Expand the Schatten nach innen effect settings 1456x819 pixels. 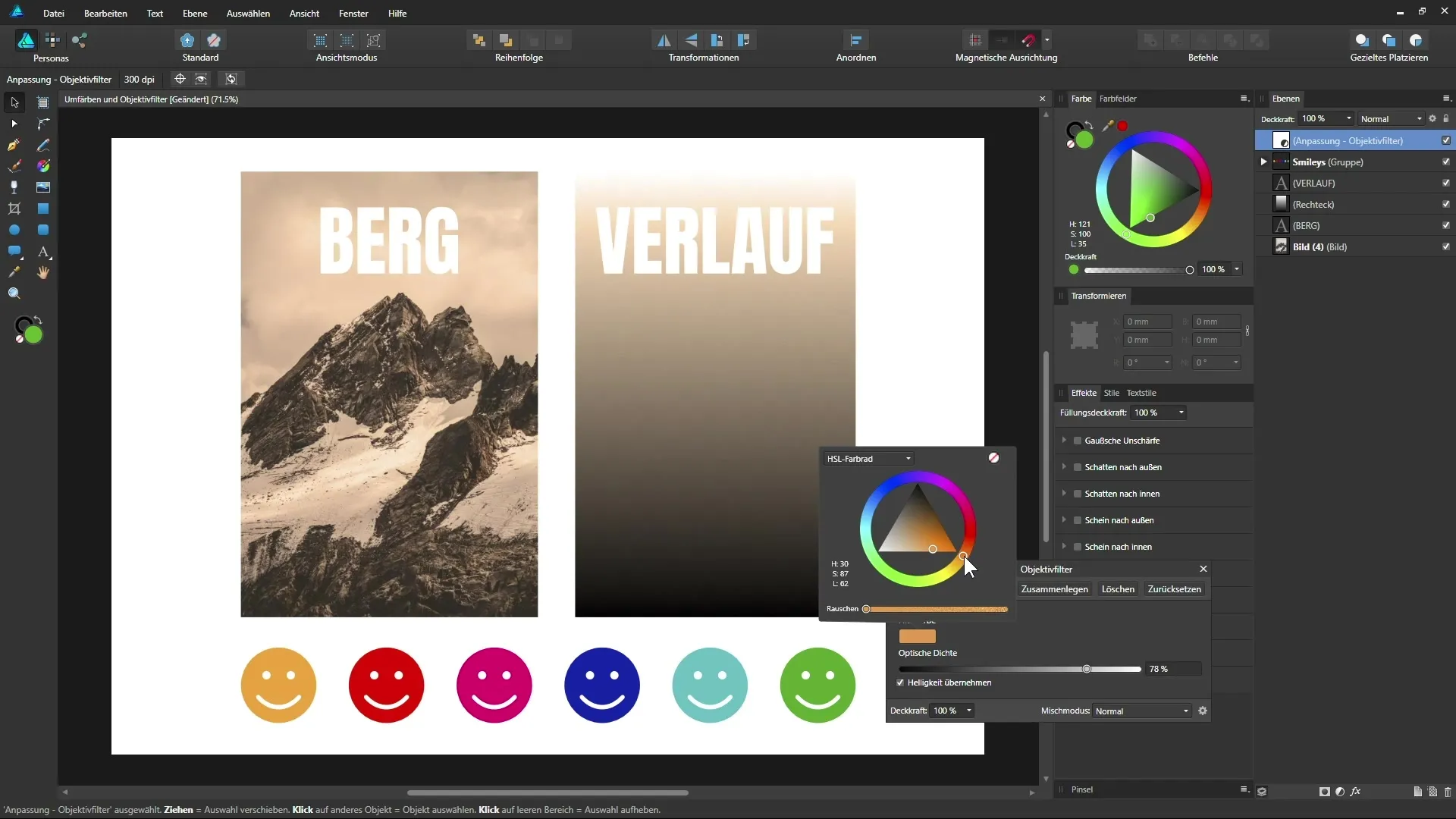pyautogui.click(x=1064, y=494)
